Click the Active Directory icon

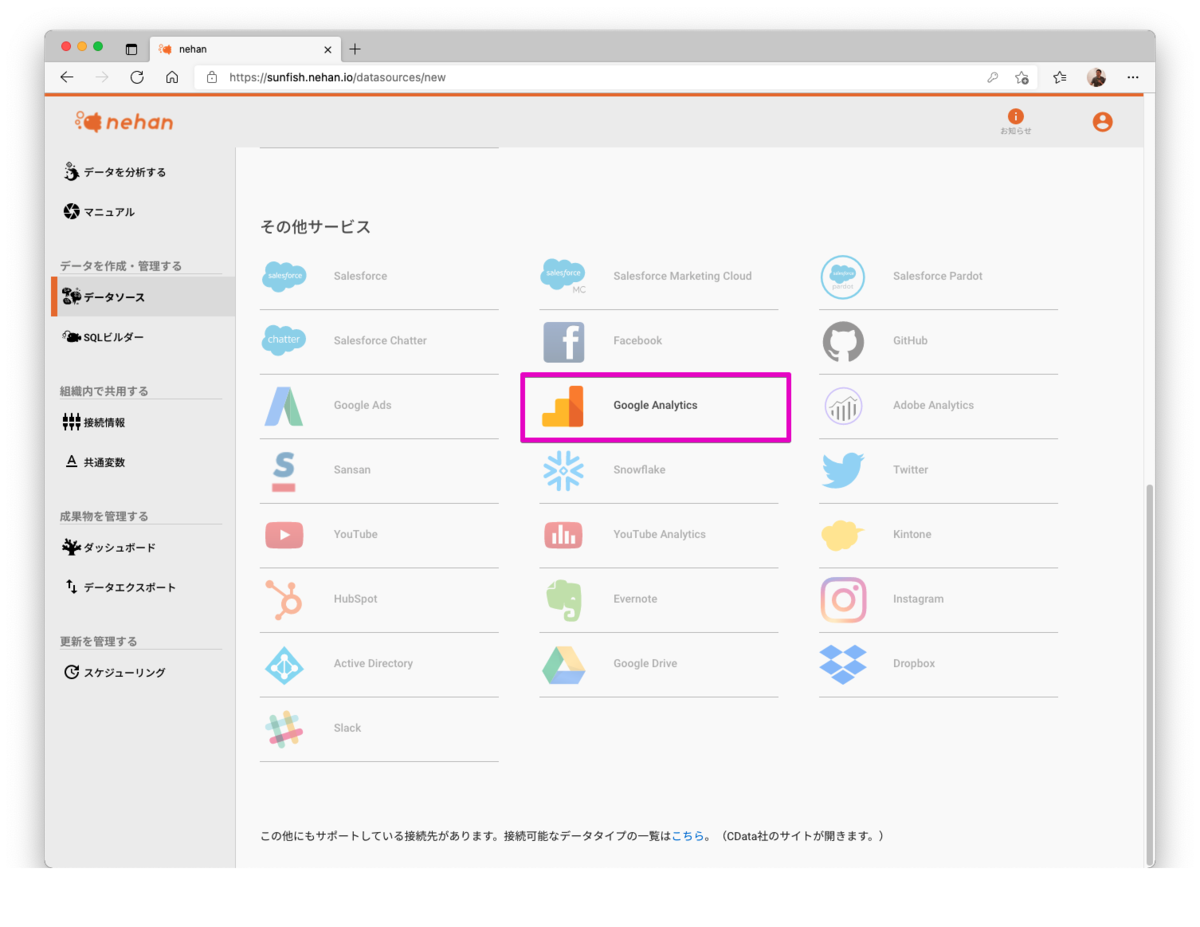click(x=284, y=665)
